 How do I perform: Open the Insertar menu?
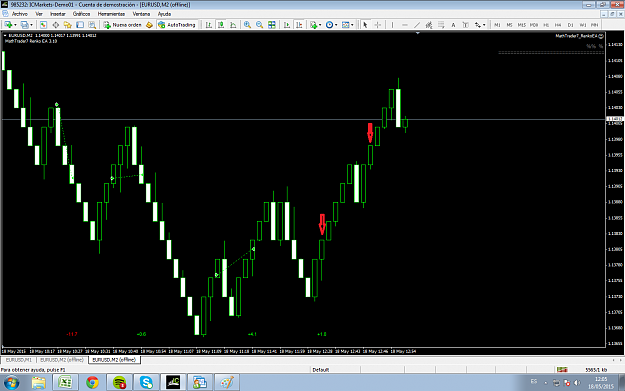coord(58,14)
